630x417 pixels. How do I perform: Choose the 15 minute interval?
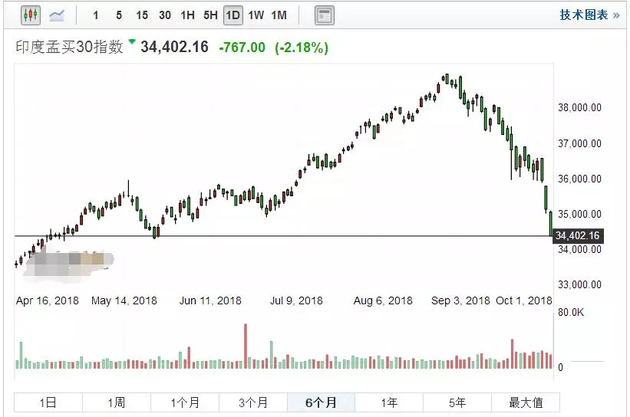click(142, 15)
